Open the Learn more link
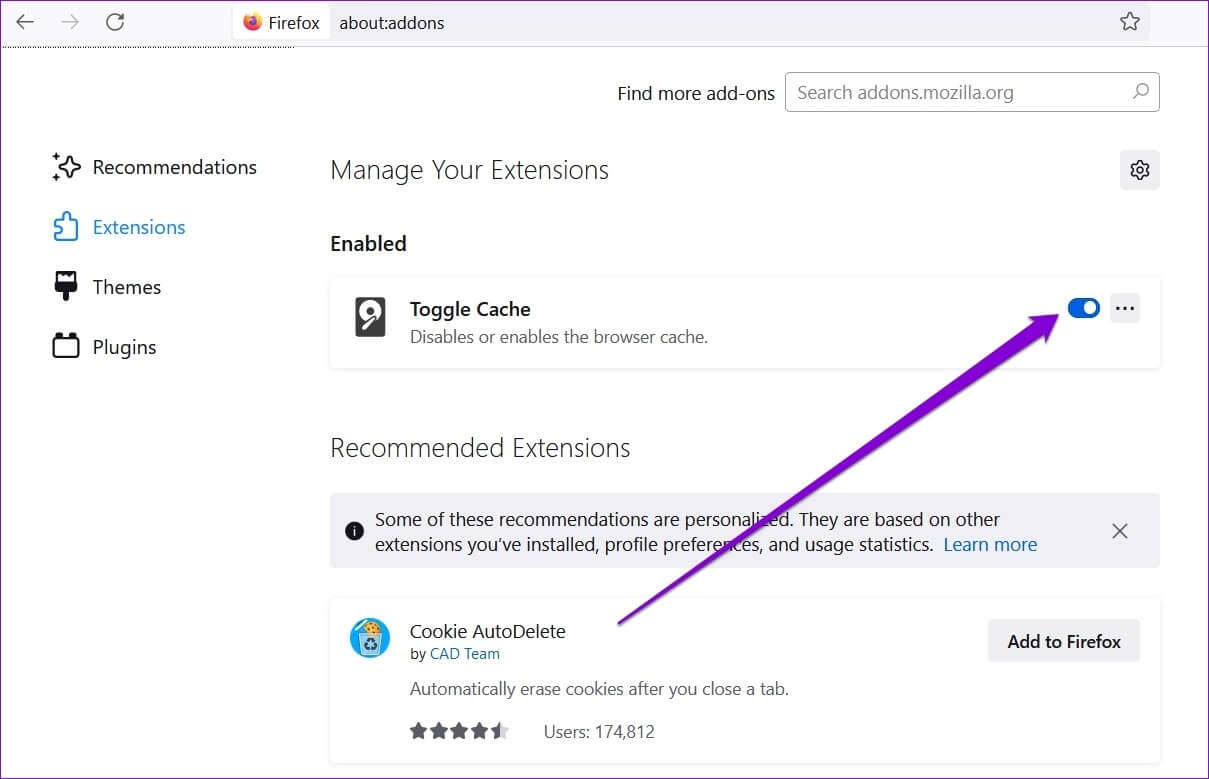Image resolution: width=1209 pixels, height=779 pixels. pos(990,545)
